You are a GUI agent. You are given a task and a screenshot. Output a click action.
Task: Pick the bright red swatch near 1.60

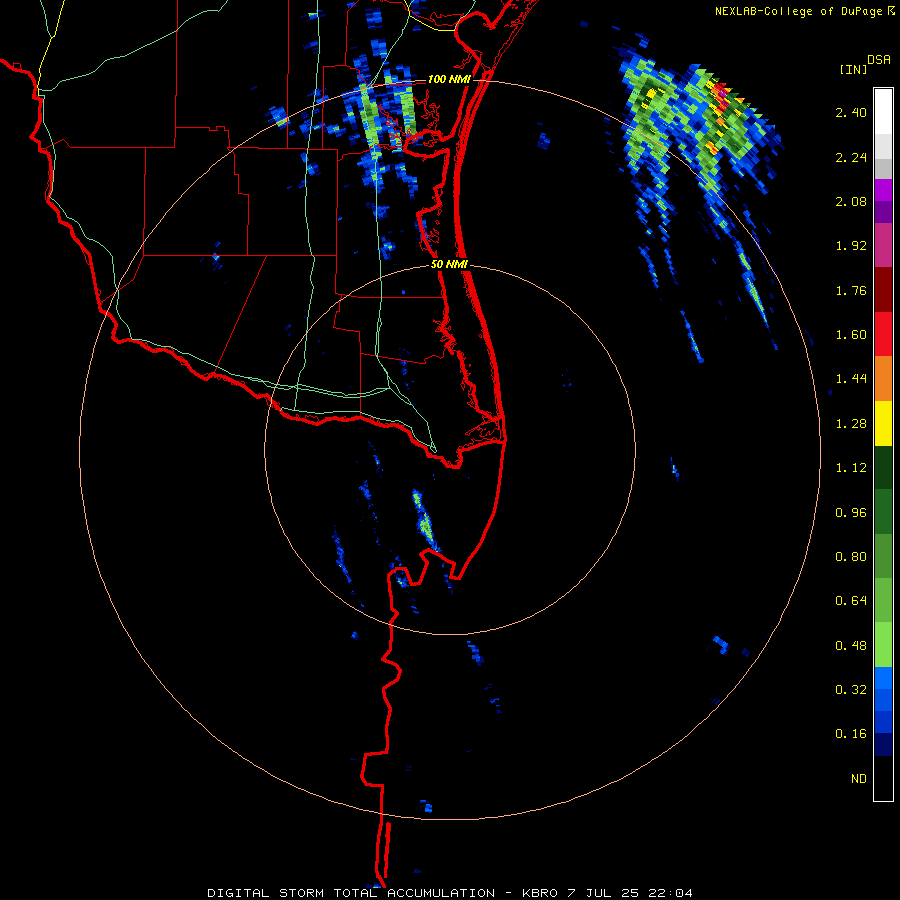pos(883,334)
